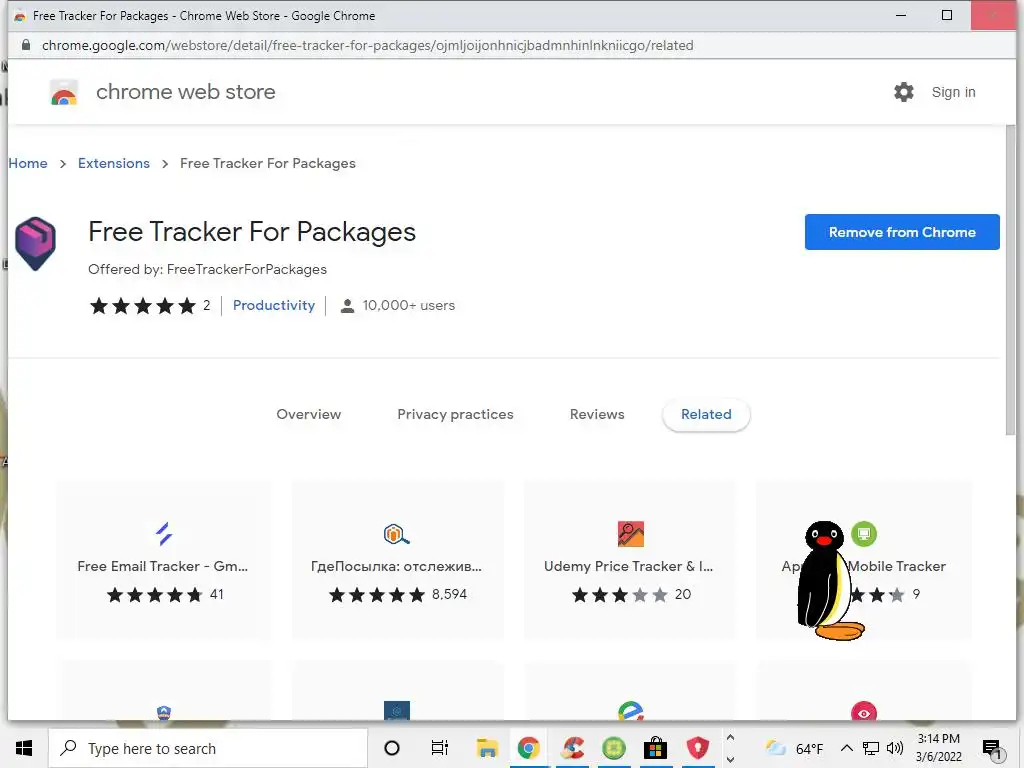This screenshot has height=768, width=1024.
Task: Select the Related tab
Action: tap(706, 414)
